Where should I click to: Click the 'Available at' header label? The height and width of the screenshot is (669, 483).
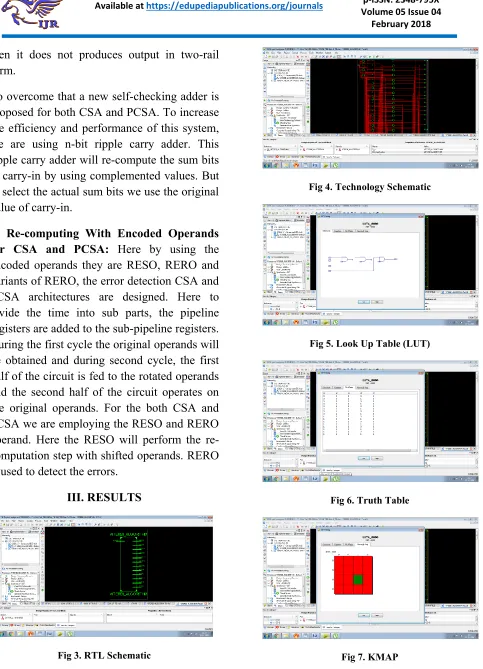click(x=119, y=6)
